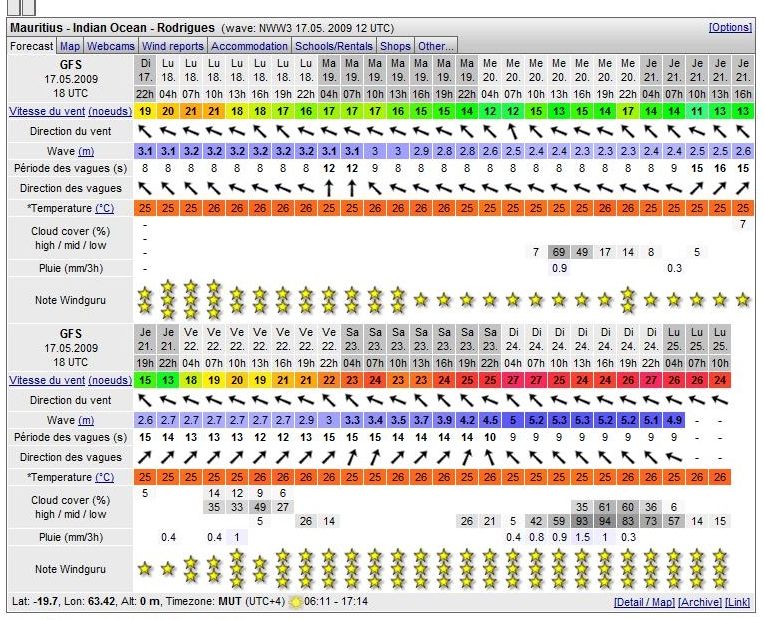This screenshot has height=620, width=764.
Task: Expand the Other... tab menu
Action: 435,46
